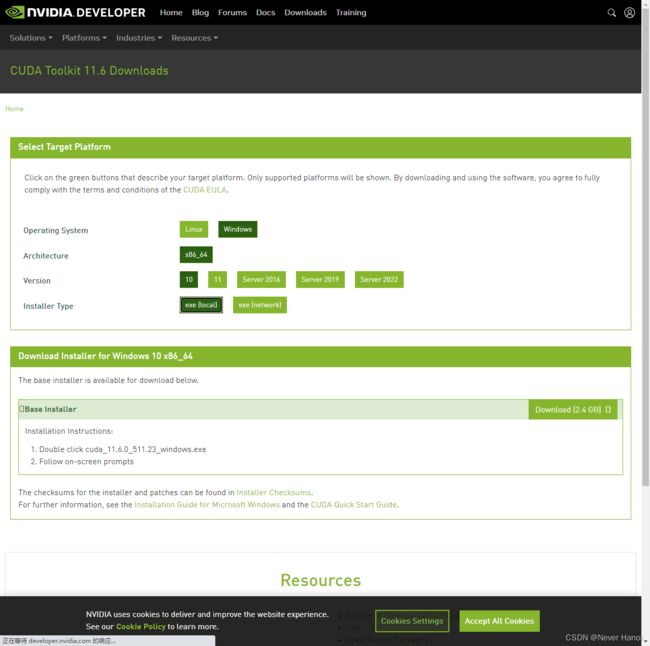
Task: Select Server 2022 version
Action: point(379,279)
